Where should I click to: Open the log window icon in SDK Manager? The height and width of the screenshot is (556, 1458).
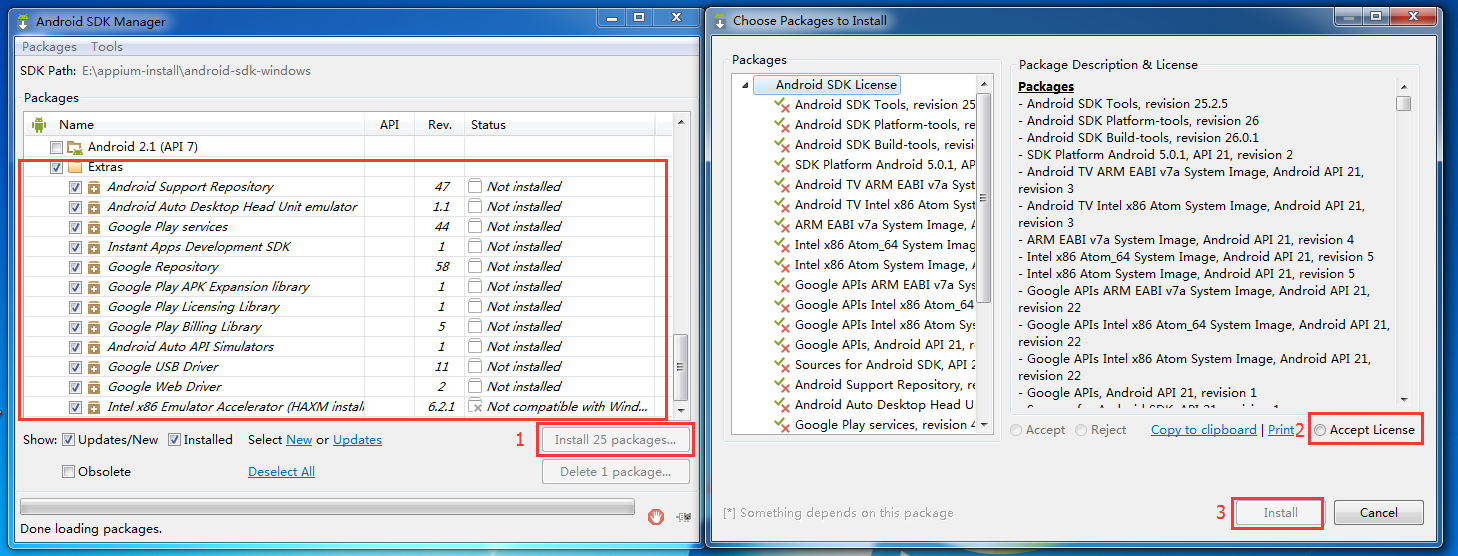point(684,517)
